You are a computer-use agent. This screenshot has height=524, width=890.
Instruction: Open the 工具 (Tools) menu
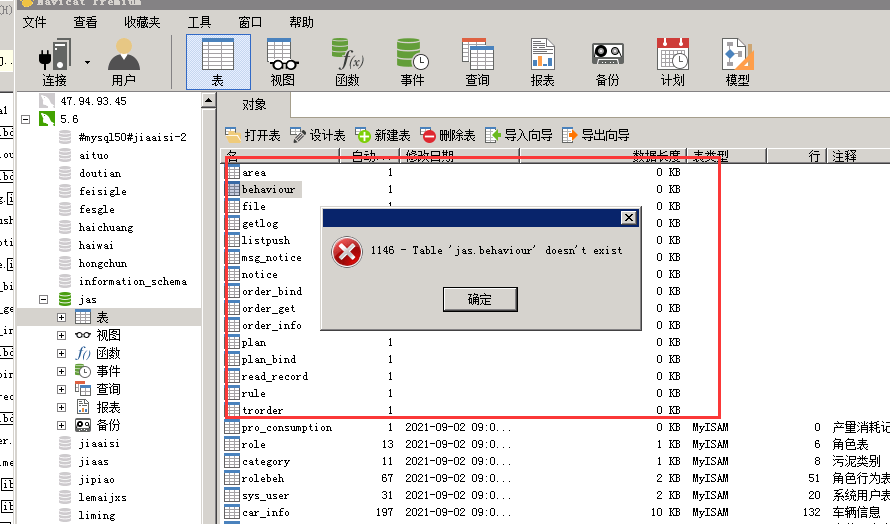[199, 22]
